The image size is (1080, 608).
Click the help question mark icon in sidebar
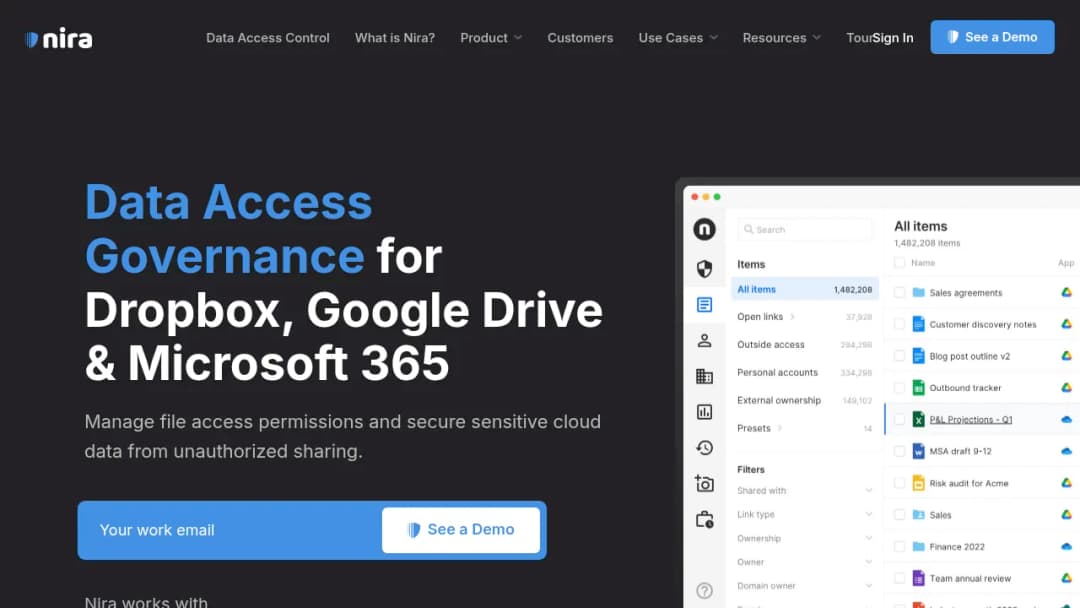(704, 590)
